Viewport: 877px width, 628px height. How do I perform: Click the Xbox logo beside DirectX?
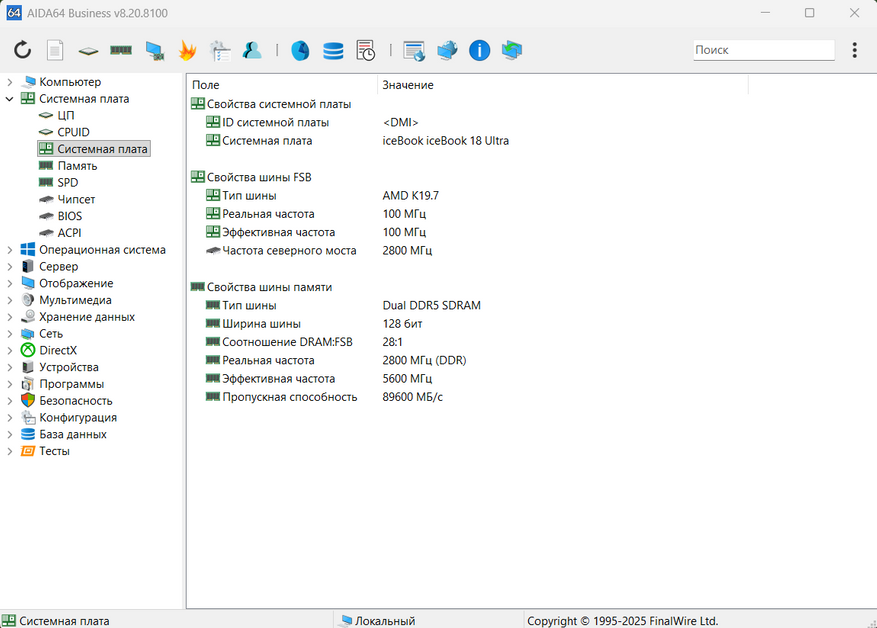coord(27,350)
